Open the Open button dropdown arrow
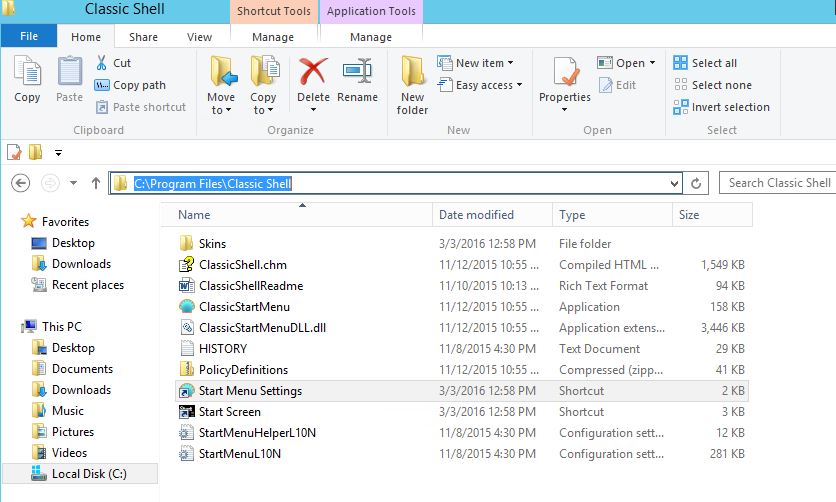Image resolution: width=836 pixels, height=502 pixels. [652, 63]
